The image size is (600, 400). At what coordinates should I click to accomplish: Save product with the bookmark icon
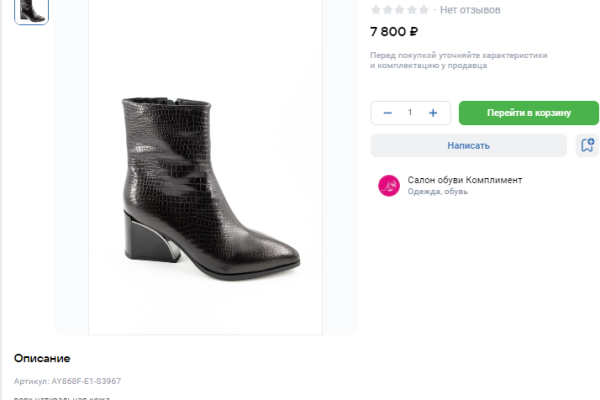pos(587,145)
